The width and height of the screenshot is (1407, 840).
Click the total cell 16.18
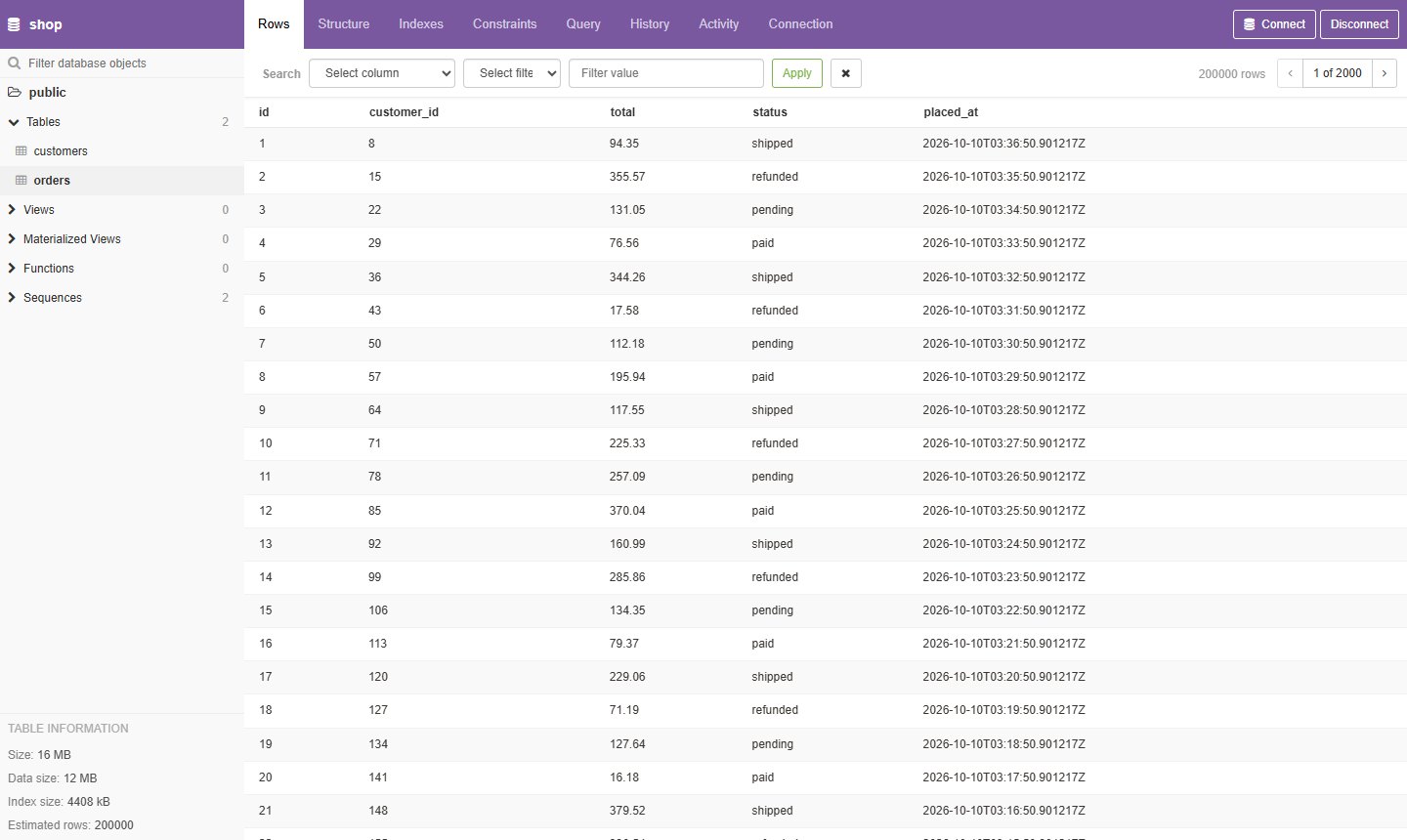click(624, 777)
